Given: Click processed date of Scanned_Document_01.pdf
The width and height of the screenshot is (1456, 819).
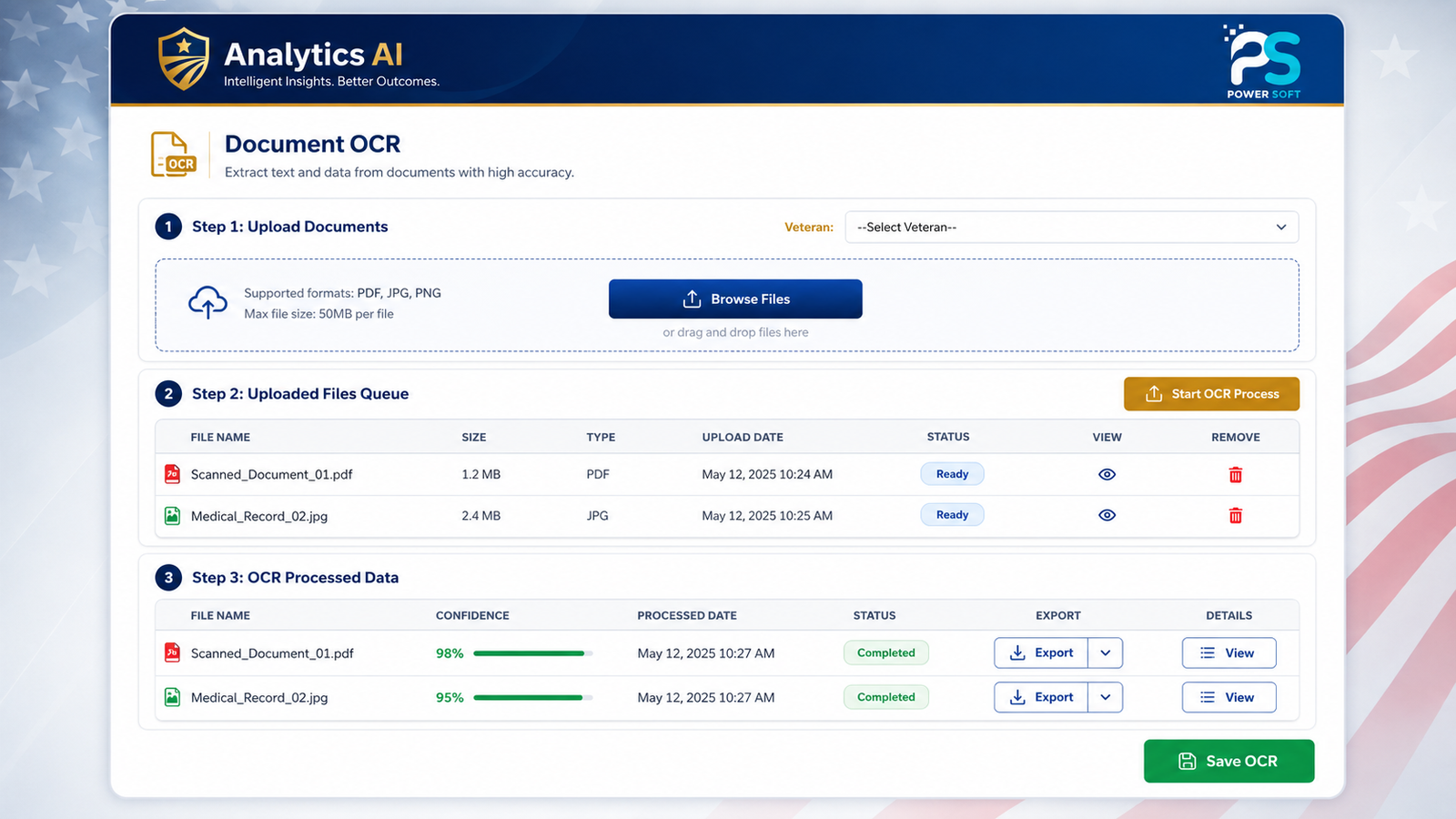Looking at the screenshot, I should [x=706, y=653].
